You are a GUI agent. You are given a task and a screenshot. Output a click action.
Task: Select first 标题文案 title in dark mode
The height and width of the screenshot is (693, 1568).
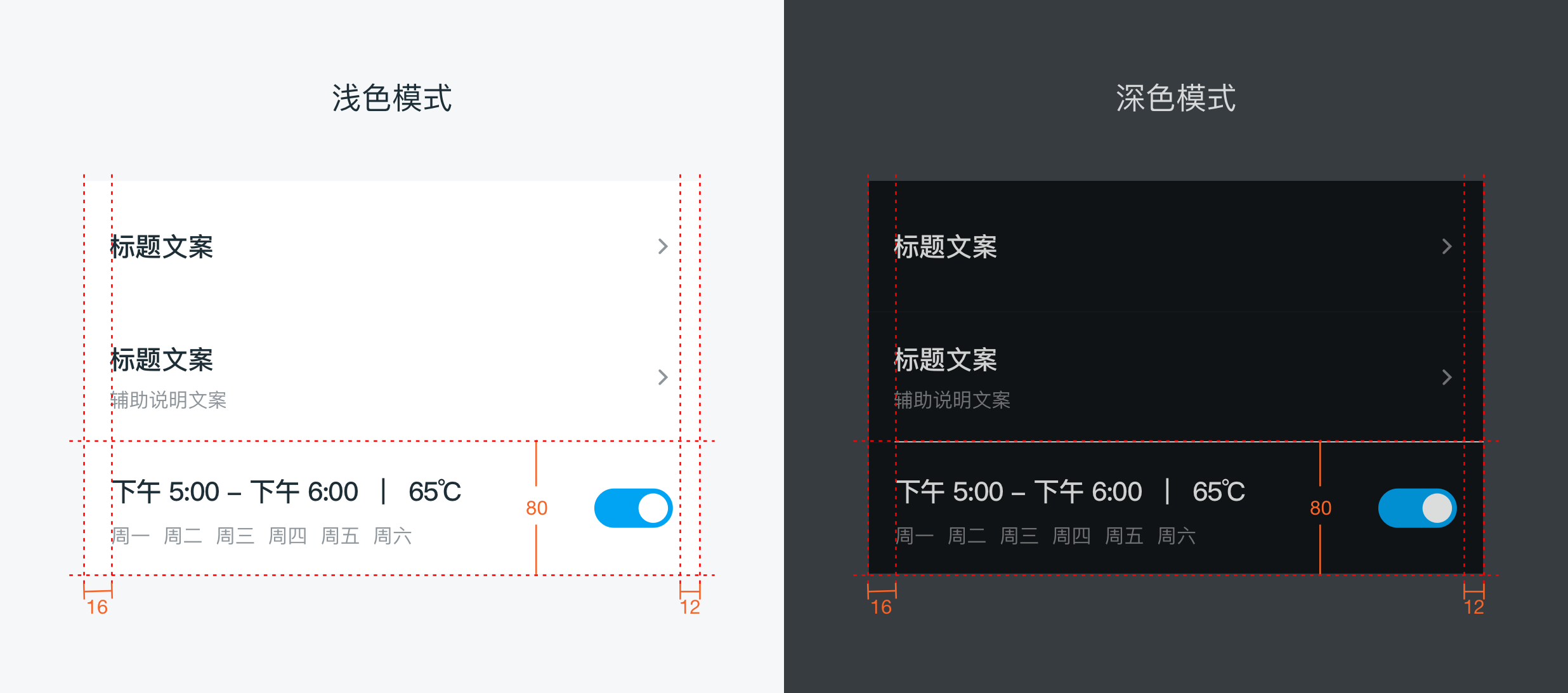click(946, 247)
